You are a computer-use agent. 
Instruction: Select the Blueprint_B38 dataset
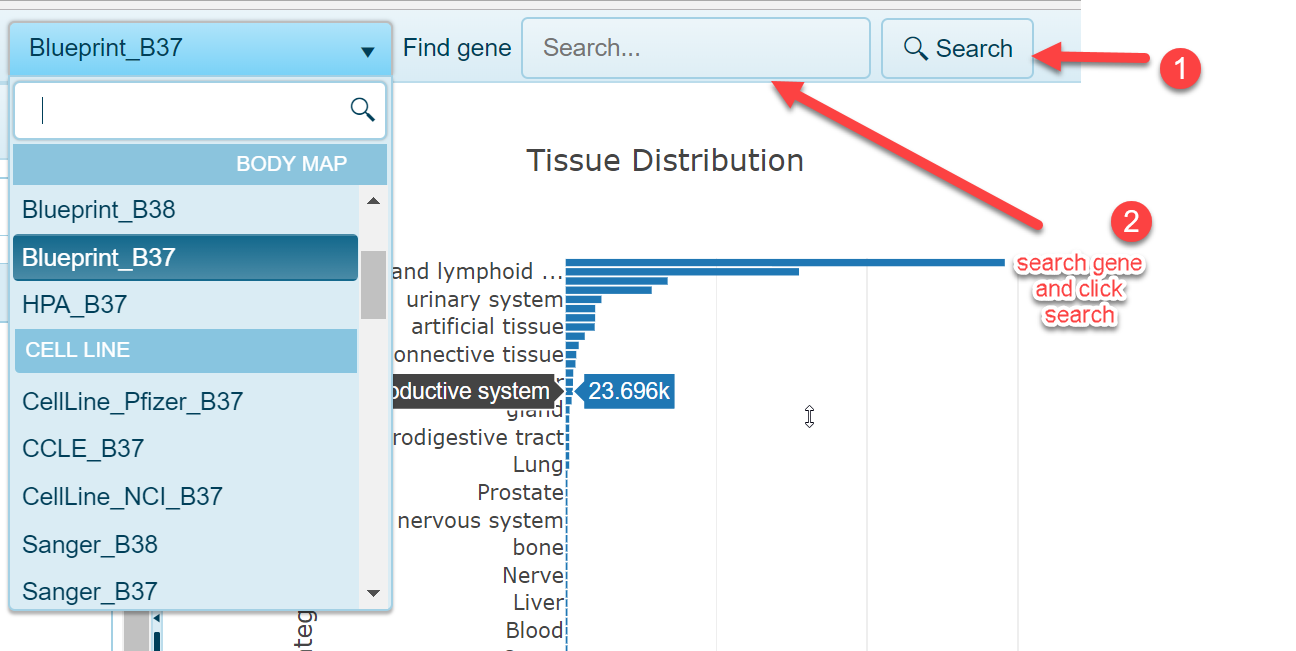pos(97,210)
